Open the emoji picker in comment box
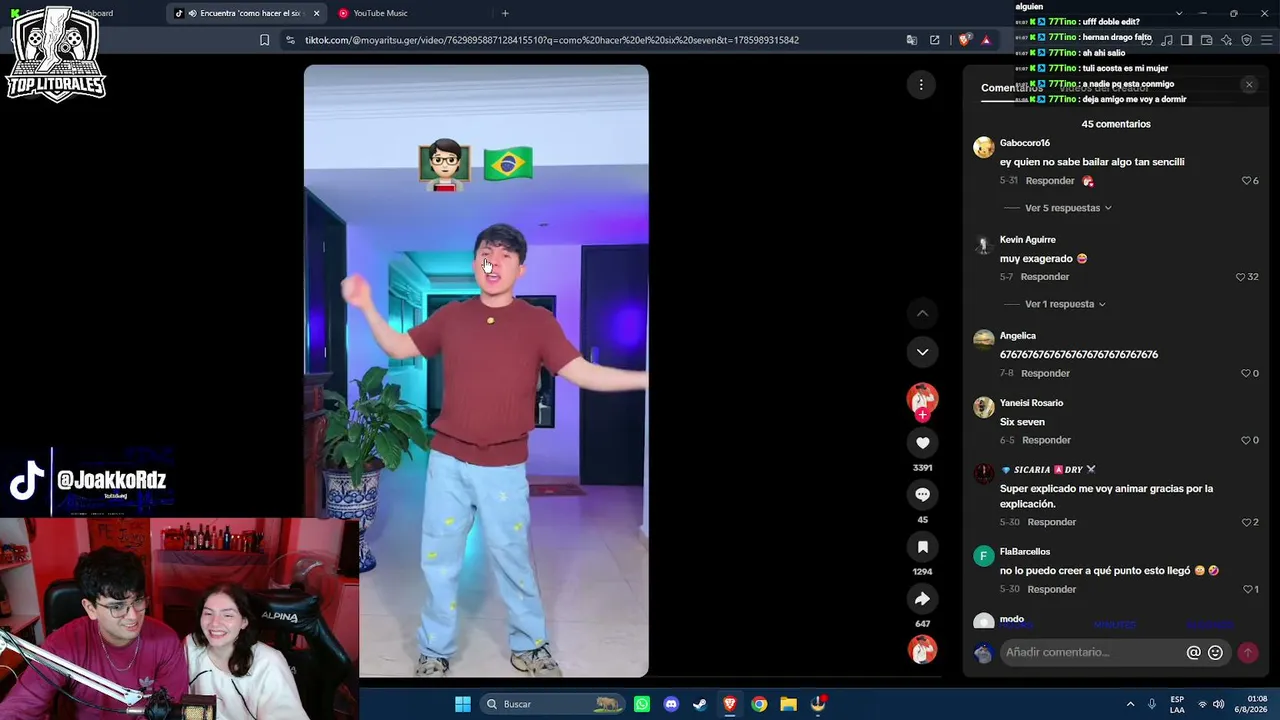The image size is (1280, 720). (x=1215, y=652)
